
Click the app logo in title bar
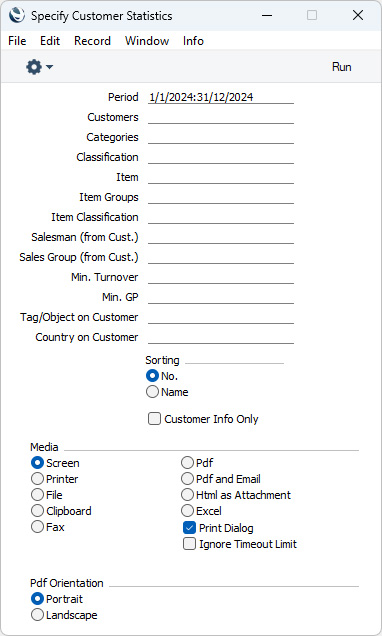coord(17,16)
